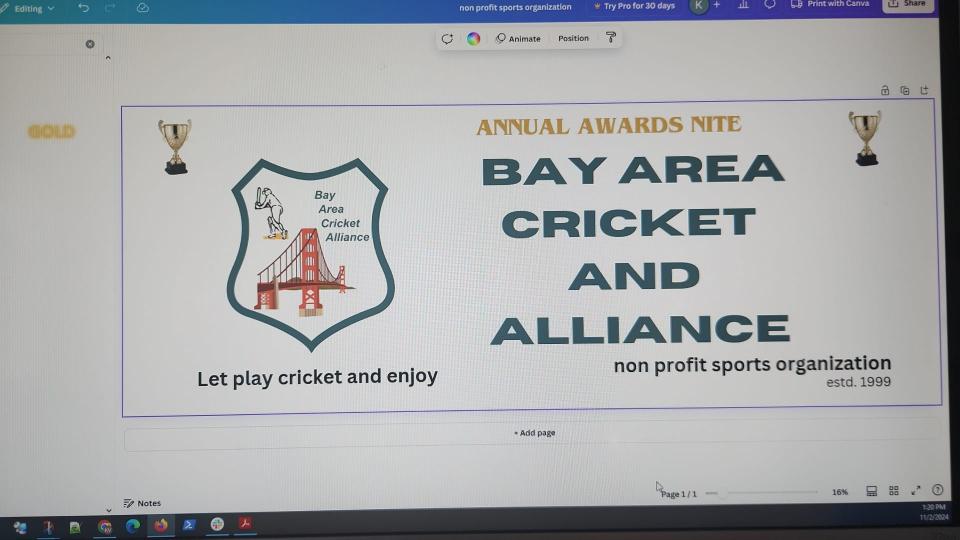Toggle fullscreen present mode

point(915,491)
